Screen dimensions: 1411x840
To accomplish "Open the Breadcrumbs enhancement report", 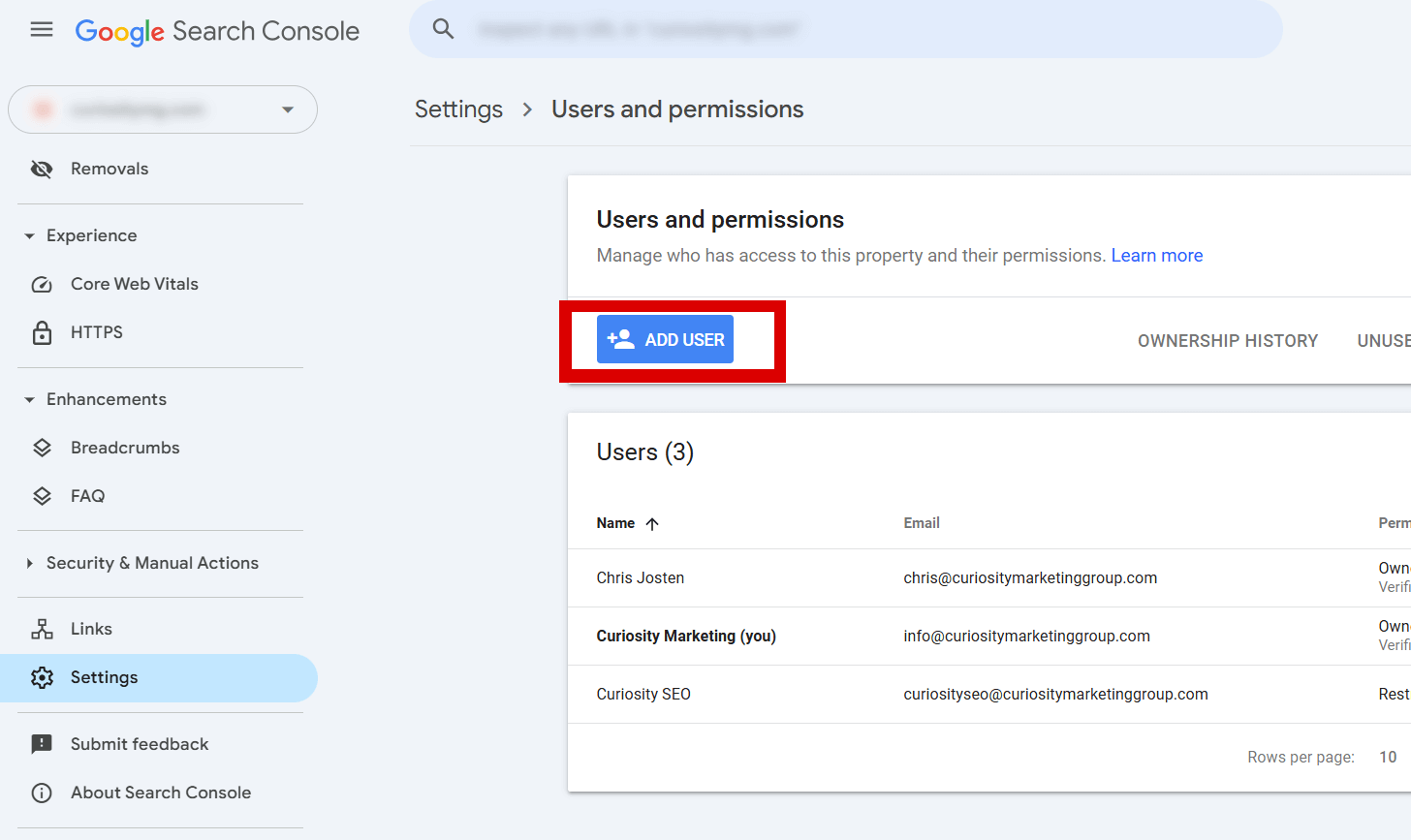I will pos(125,448).
